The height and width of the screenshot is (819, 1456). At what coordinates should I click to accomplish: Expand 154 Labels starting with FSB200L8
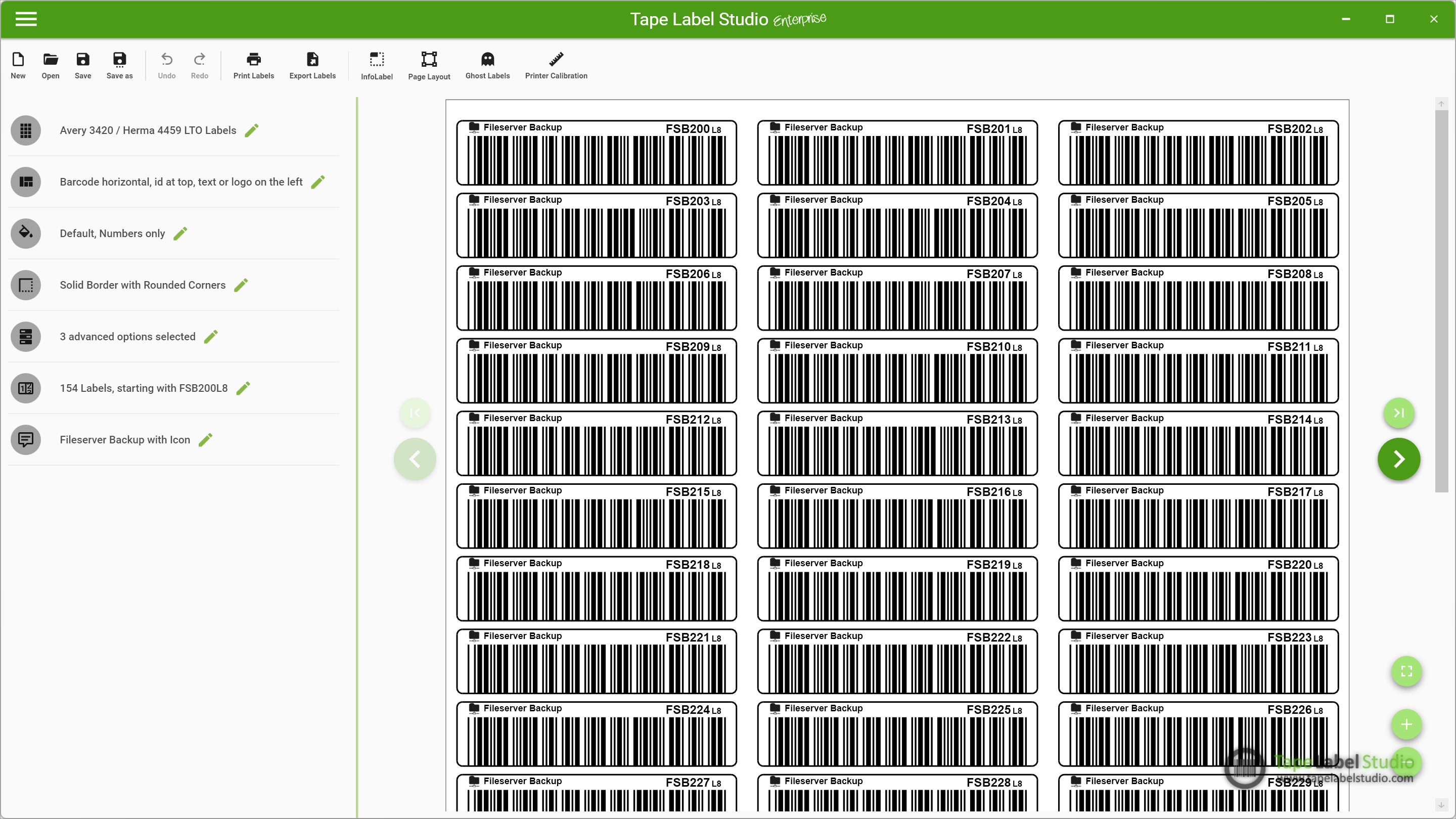click(x=245, y=388)
